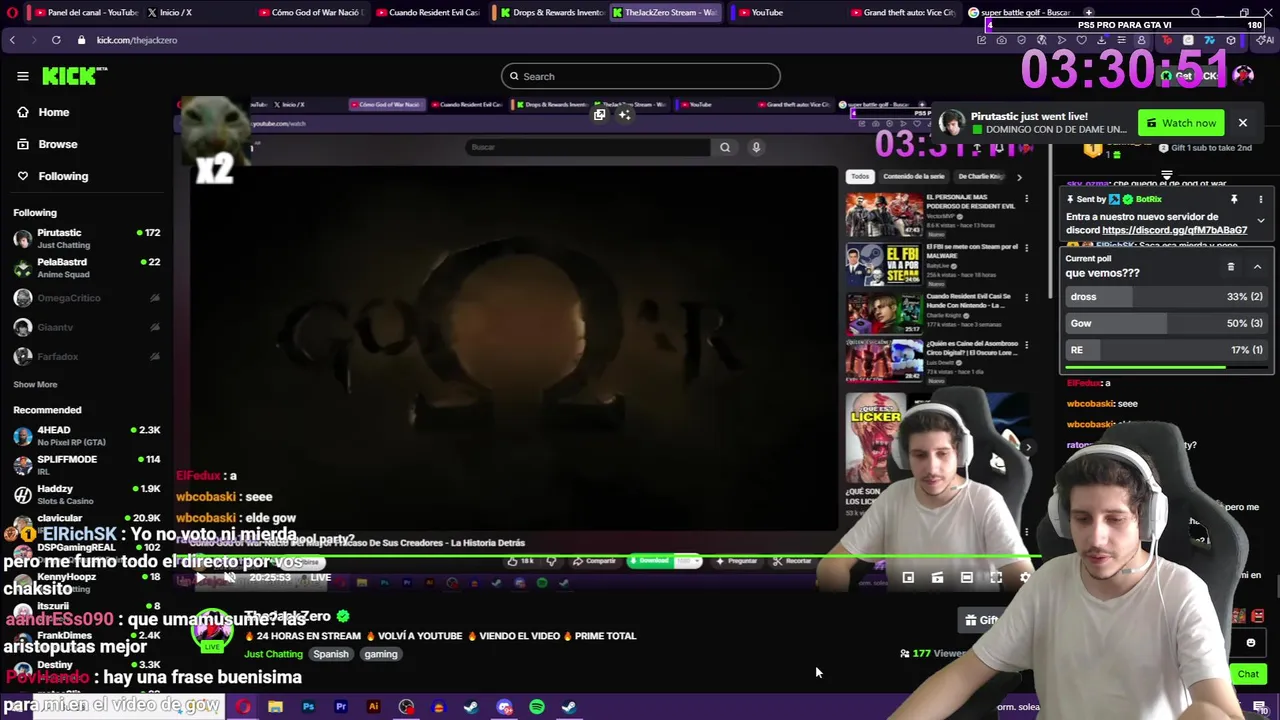
Task: Open pinned message three-dot options
Action: pos(1260,199)
